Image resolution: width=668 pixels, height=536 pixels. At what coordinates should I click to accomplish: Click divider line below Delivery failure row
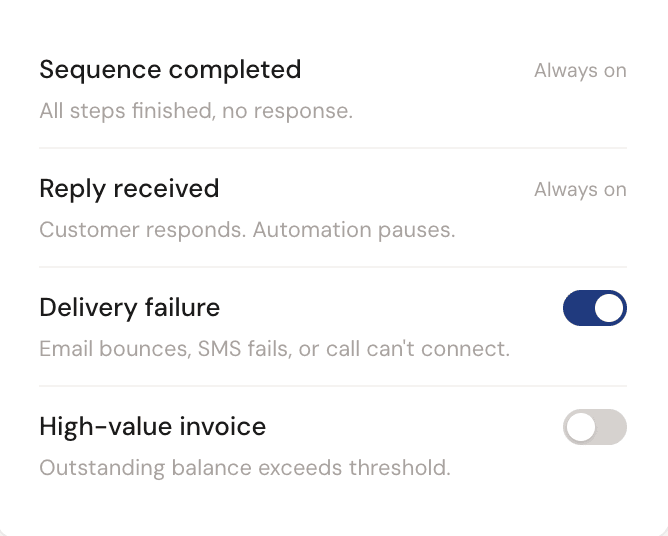coord(333,386)
